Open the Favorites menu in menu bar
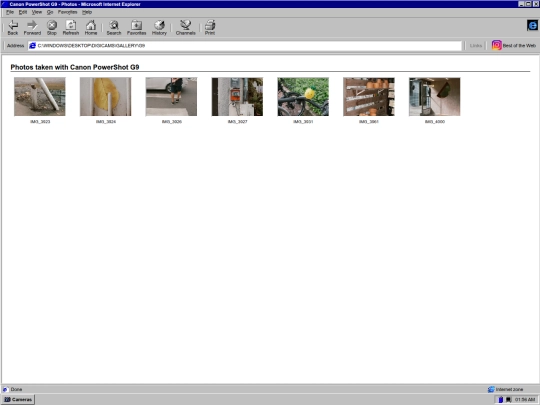Screen dimensions: 540x405 pyautogui.click(x=68, y=12)
